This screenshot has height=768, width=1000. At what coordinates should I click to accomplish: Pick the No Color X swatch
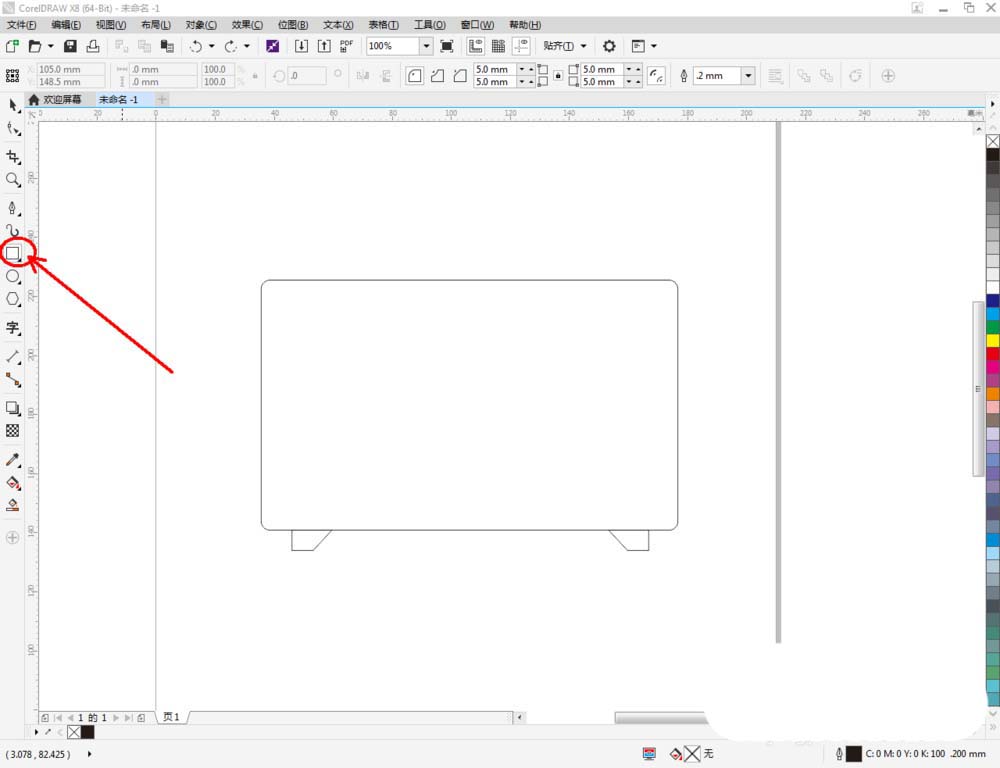[x=993, y=141]
